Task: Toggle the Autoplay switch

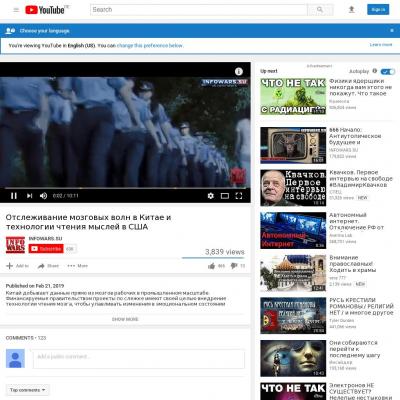Action: point(388,71)
